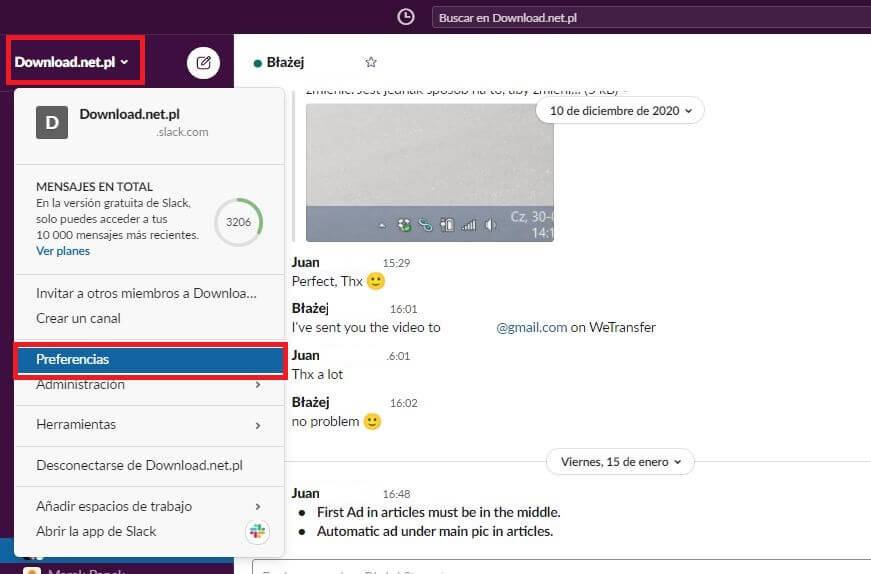Focus the Buscar en Download.net.pl search field
Image resolution: width=871 pixels, height=574 pixels.
tap(651, 18)
